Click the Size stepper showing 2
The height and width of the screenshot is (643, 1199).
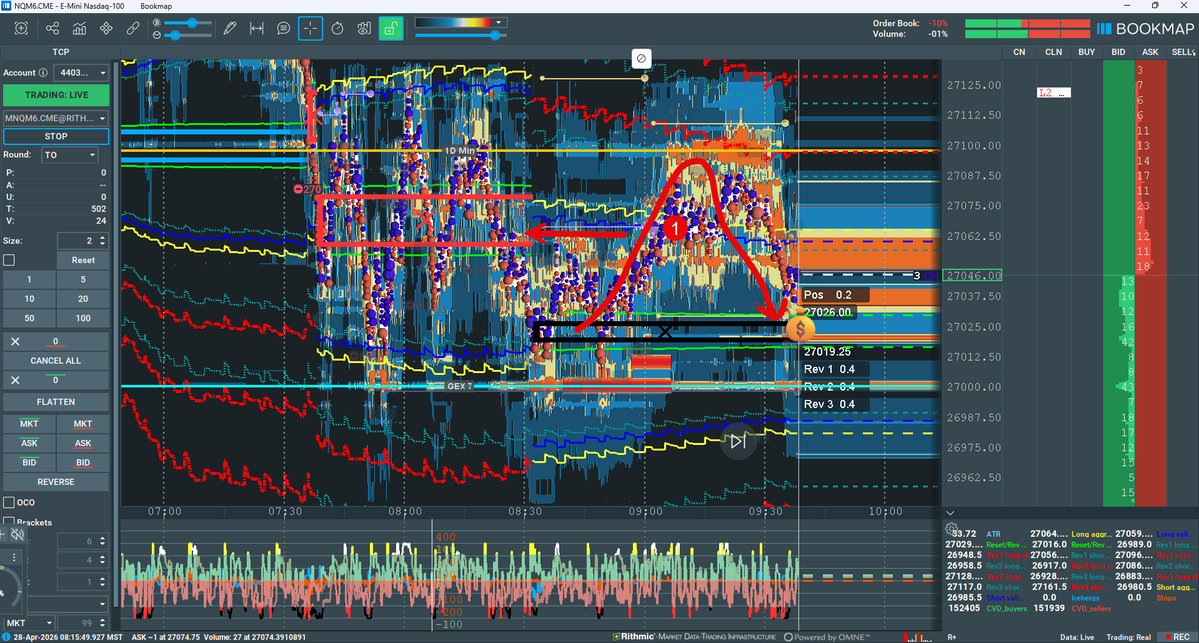point(83,241)
